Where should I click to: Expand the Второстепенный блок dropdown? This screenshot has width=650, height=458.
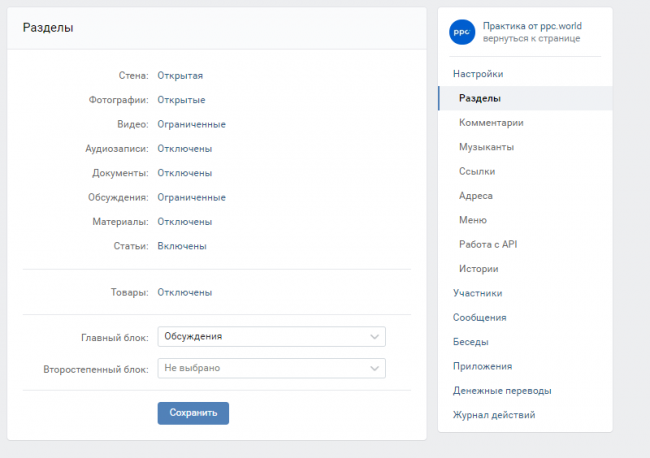[271, 369]
